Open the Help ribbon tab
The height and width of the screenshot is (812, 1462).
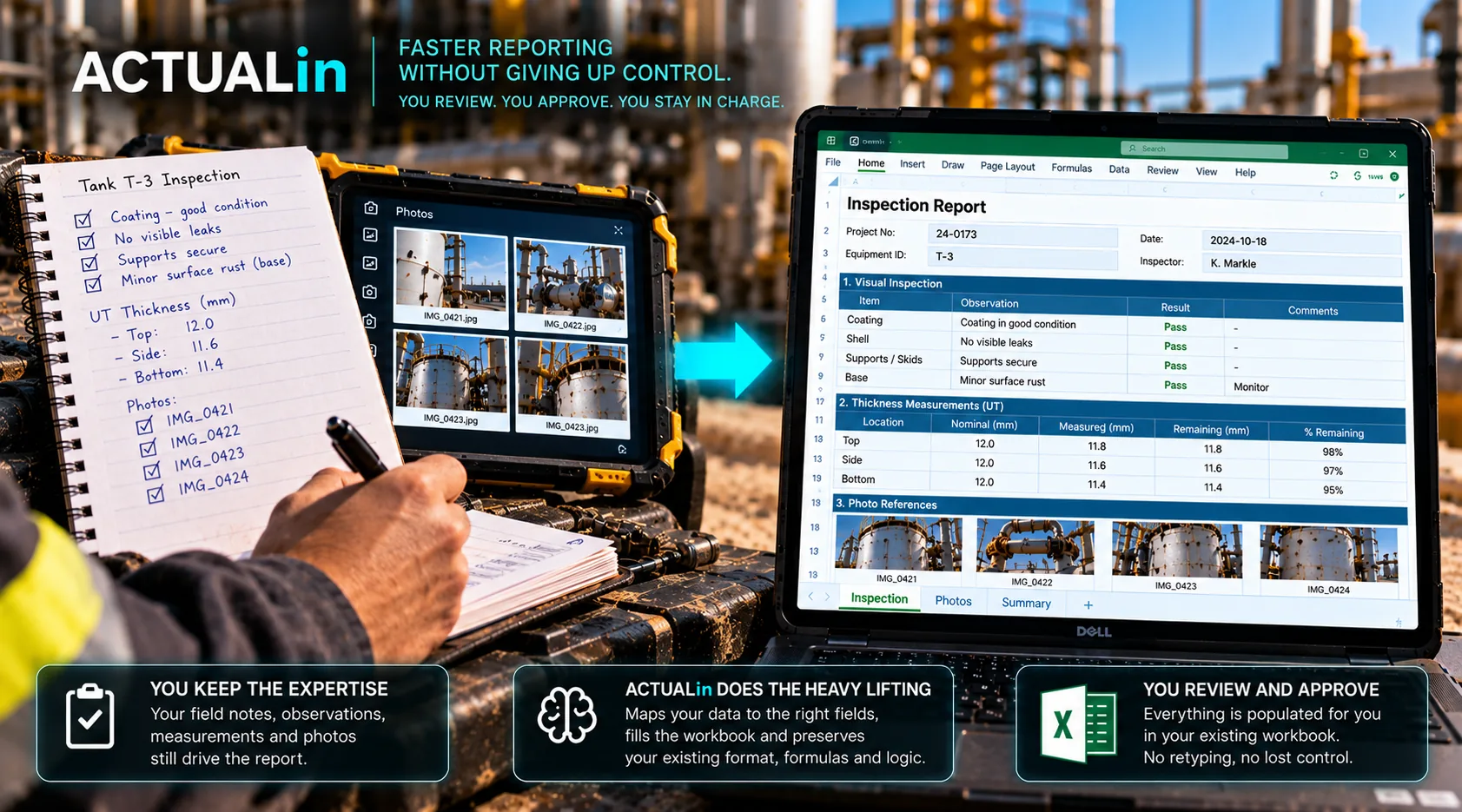coord(1245,172)
